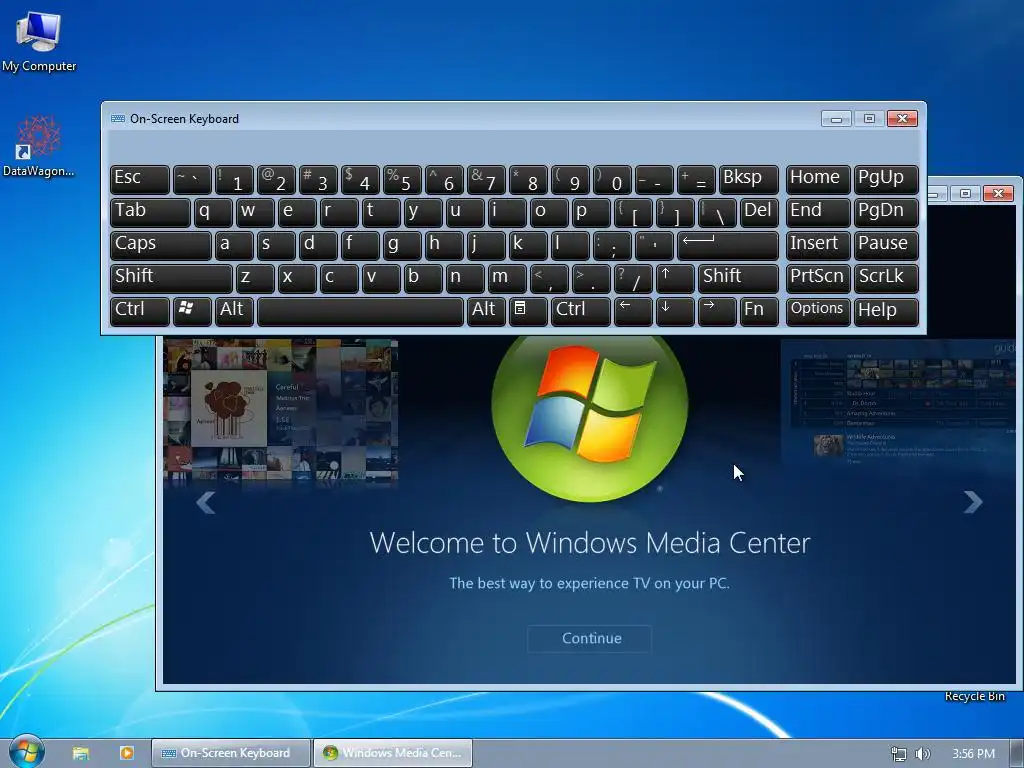Tap the left arrow key
1024x768 pixels.
click(x=633, y=311)
